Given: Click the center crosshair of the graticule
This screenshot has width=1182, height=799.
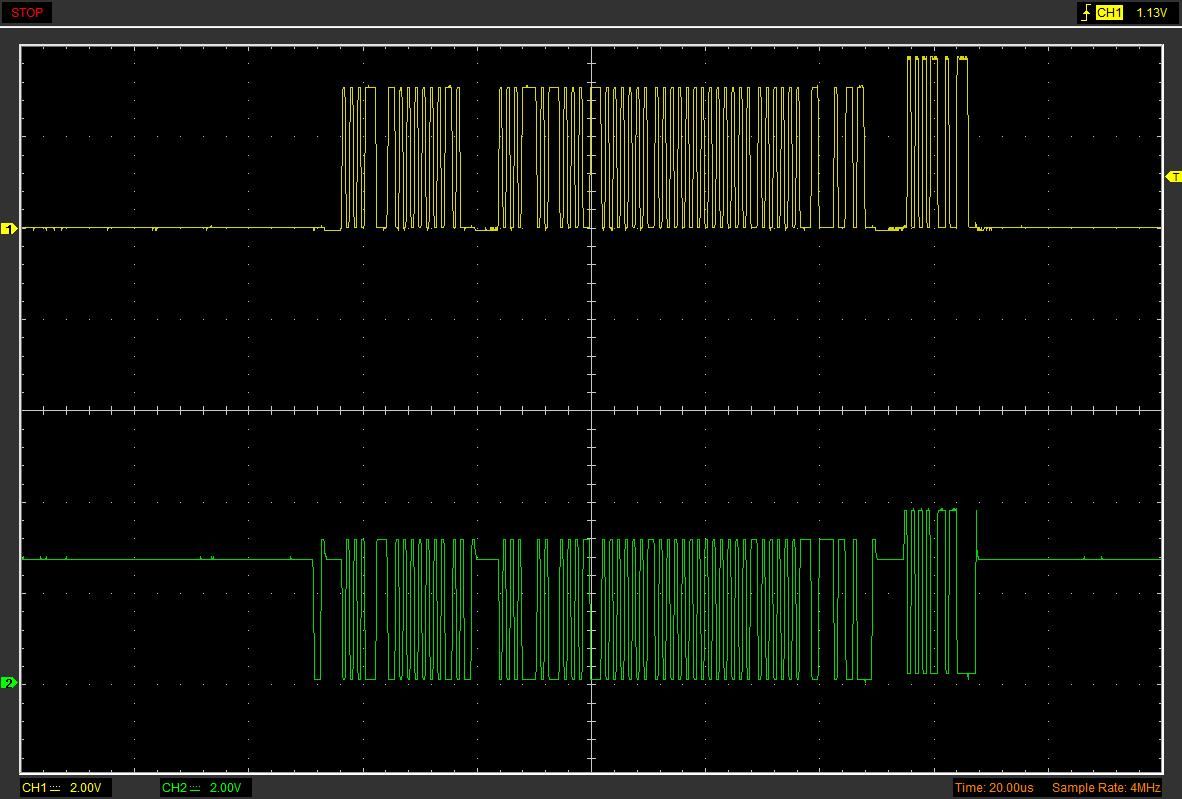Looking at the screenshot, I should pyautogui.click(x=592, y=410).
